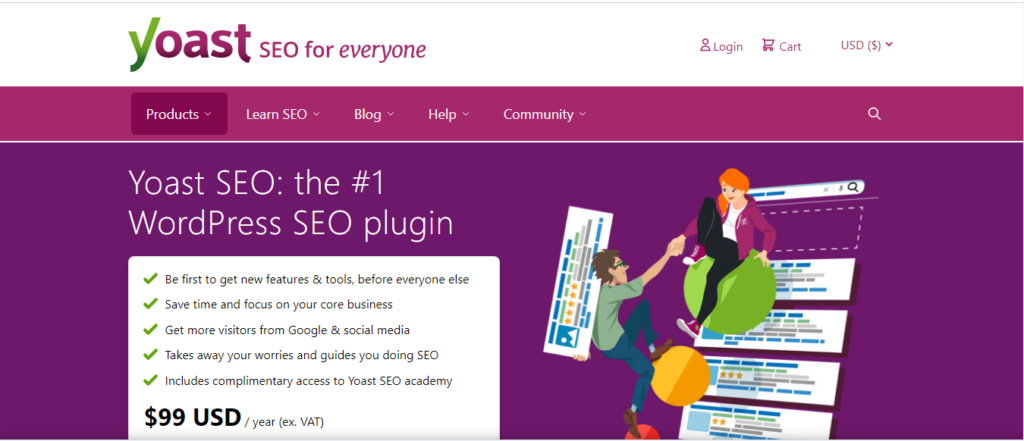Click the hero illustration of two people
Image resolution: width=1024 pixels, height=441 pixels.
(x=709, y=304)
